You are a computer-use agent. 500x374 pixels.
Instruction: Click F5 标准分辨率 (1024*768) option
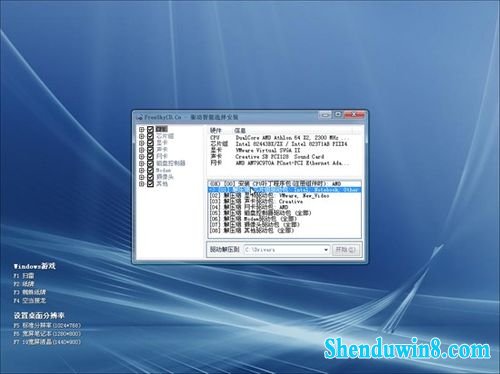click(x=47, y=325)
